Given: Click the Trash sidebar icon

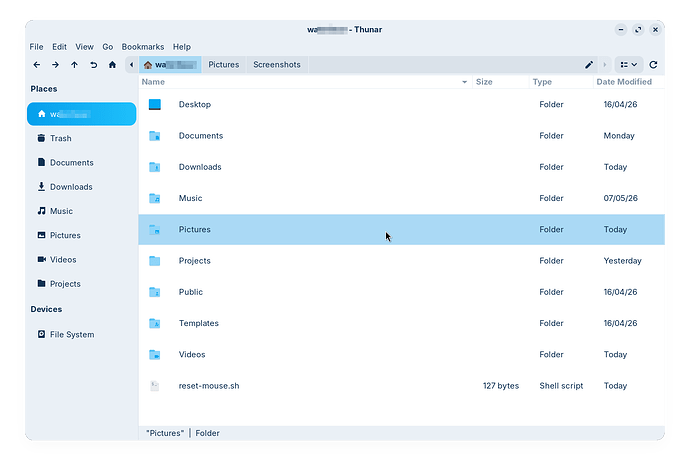Looking at the screenshot, I should (41, 138).
